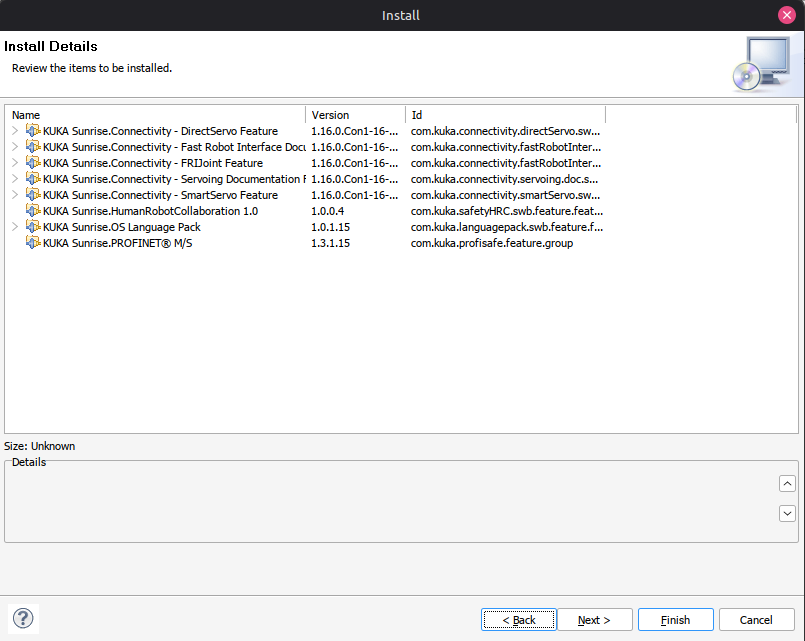Open the help question mark icon

point(23,618)
